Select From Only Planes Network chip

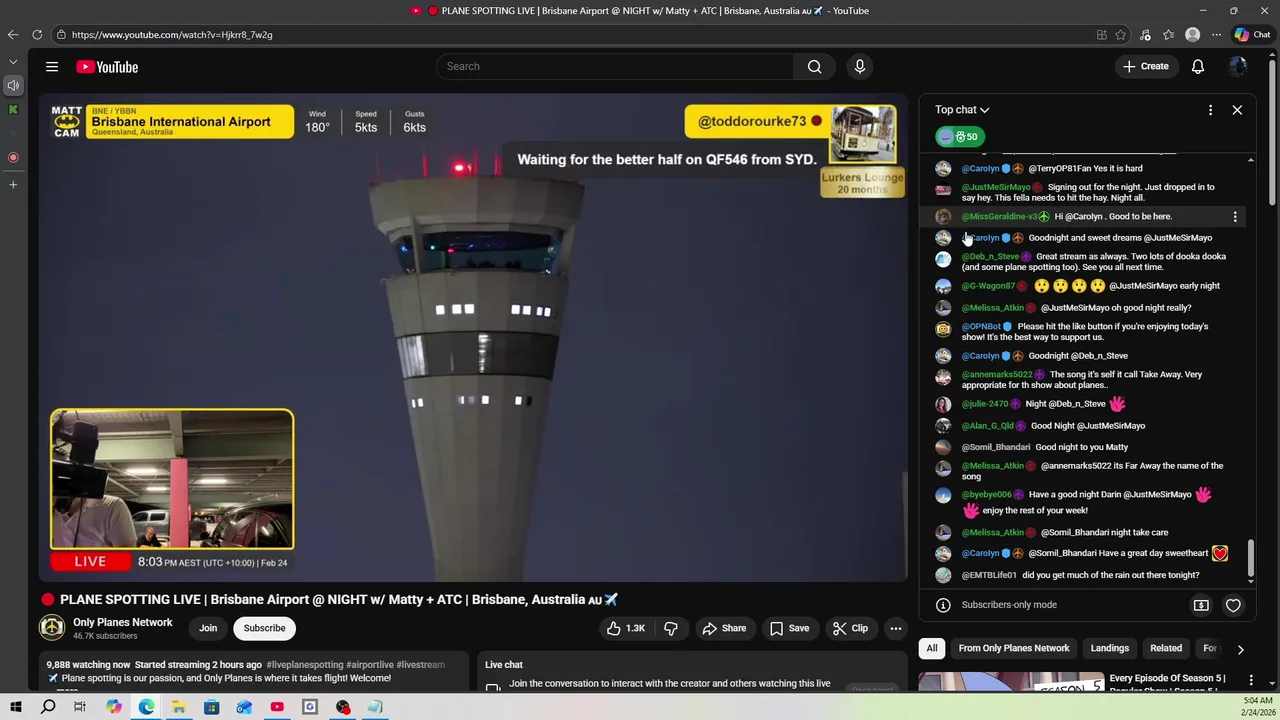point(1014,648)
